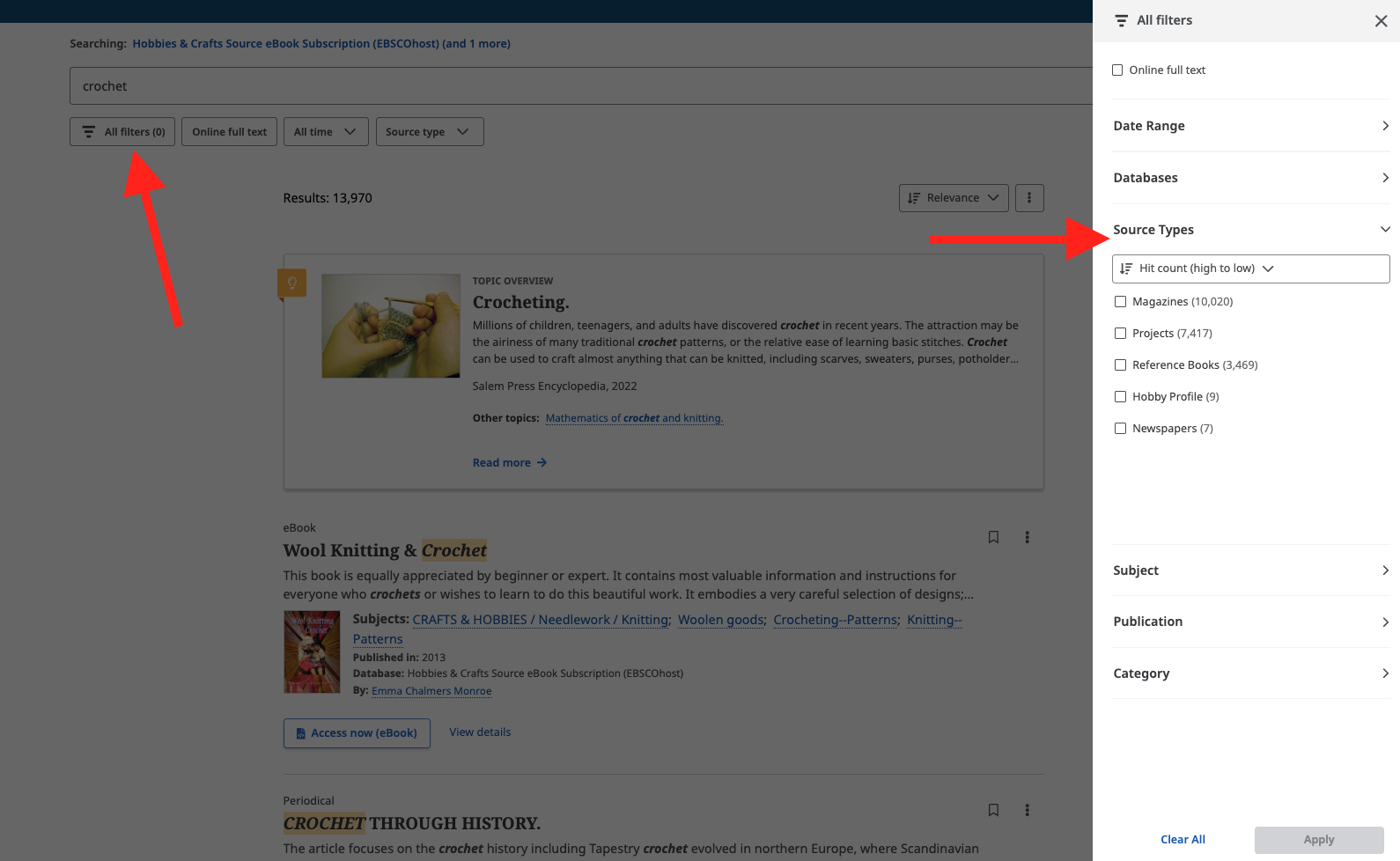
Task: Click the View details link
Action: pyautogui.click(x=480, y=732)
